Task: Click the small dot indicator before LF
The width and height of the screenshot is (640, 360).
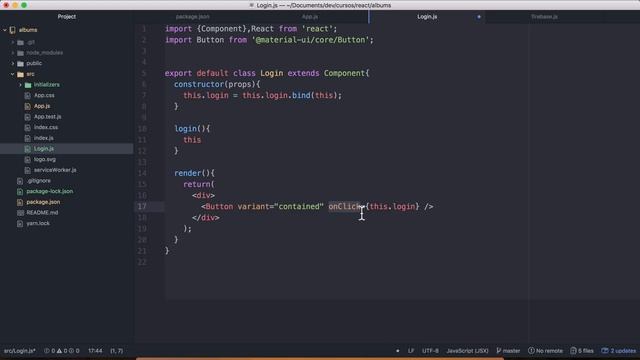Action: (398, 351)
